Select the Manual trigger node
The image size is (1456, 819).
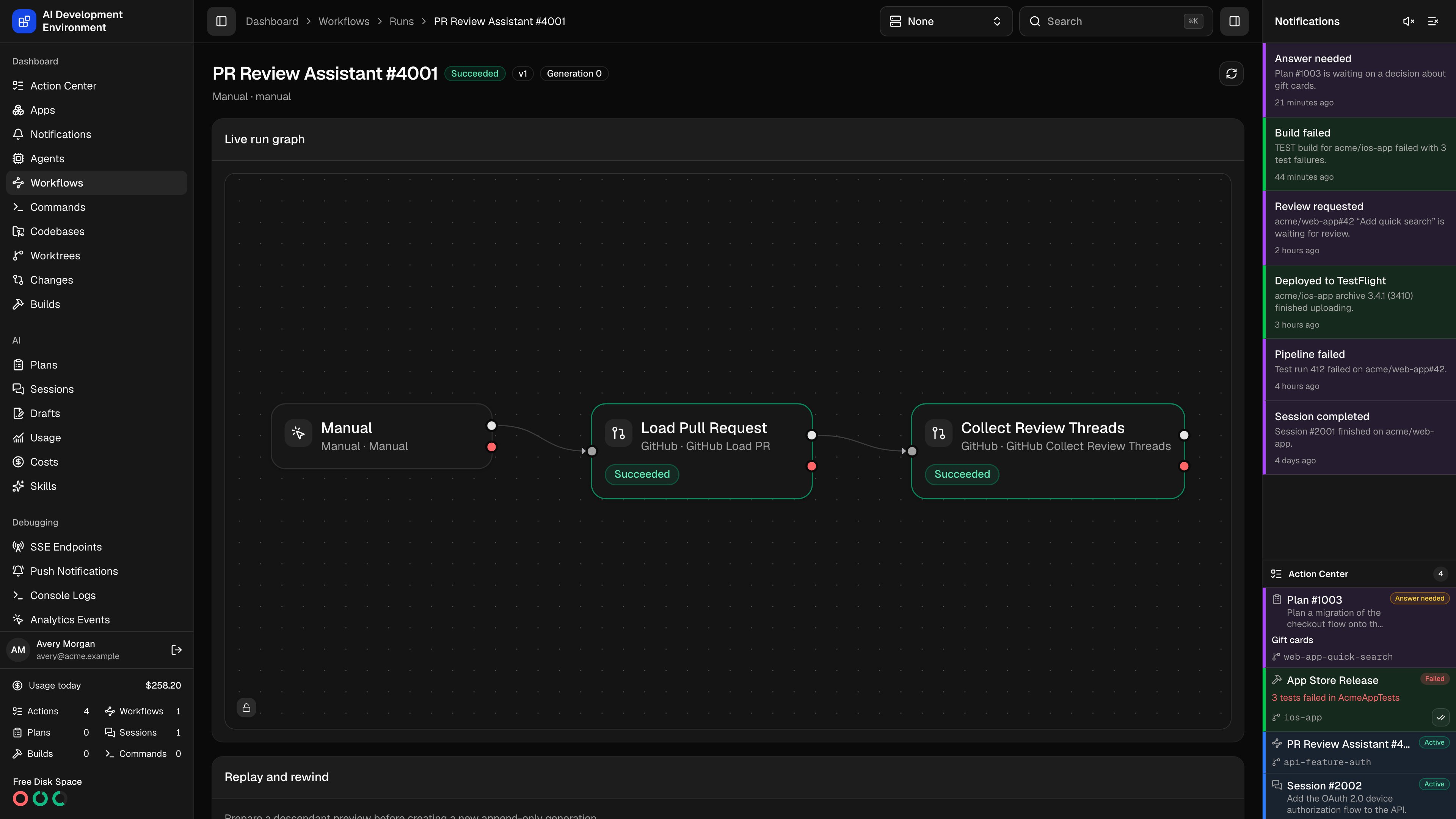tap(381, 436)
